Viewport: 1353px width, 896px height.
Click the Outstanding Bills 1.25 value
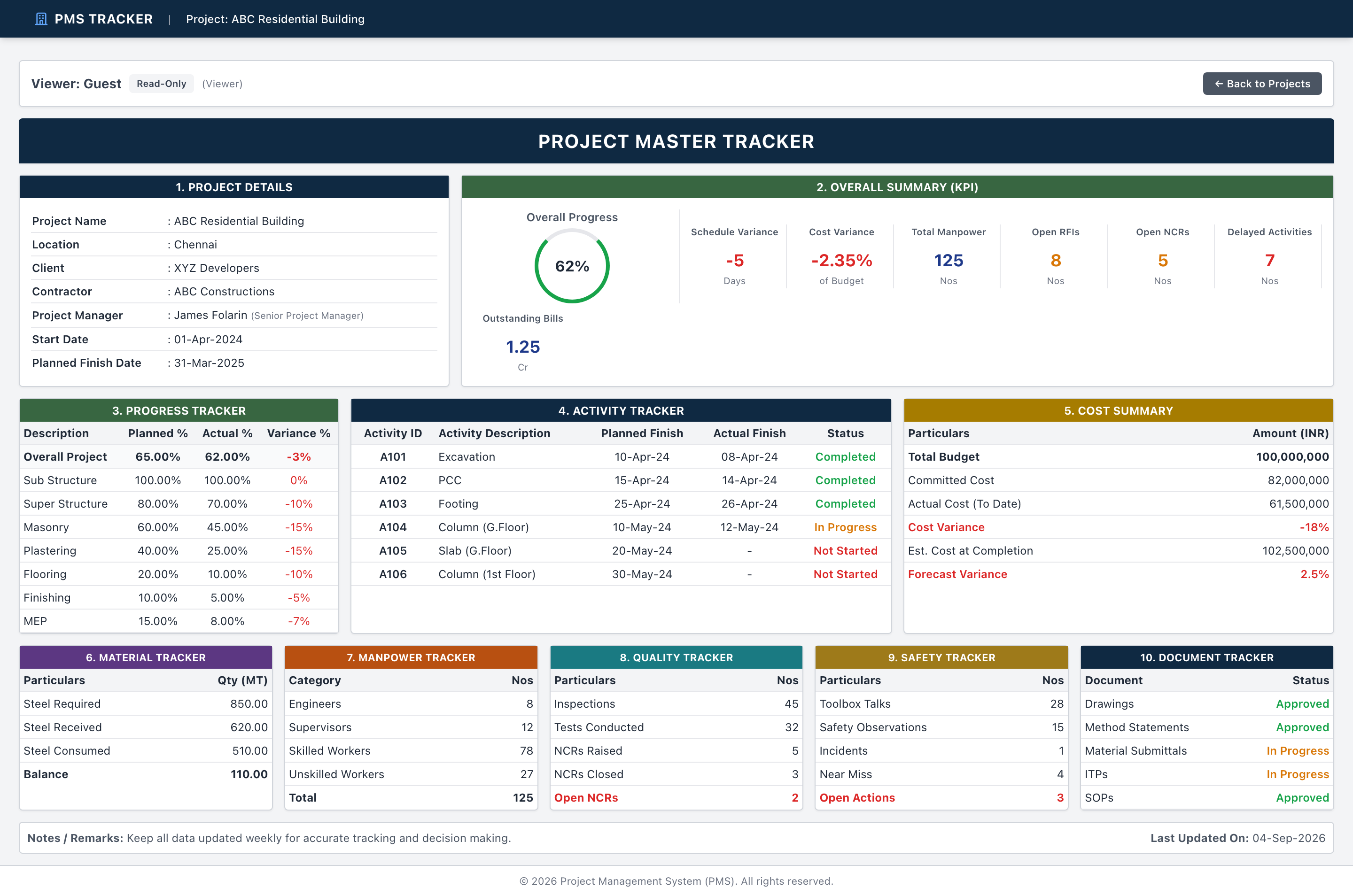coord(522,347)
